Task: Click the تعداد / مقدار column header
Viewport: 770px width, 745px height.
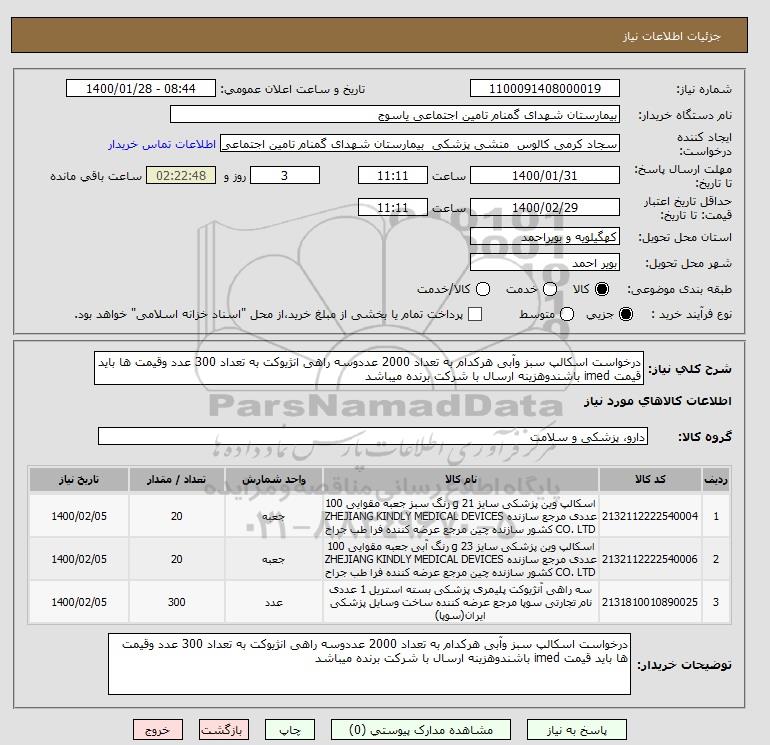Action: [x=176, y=479]
